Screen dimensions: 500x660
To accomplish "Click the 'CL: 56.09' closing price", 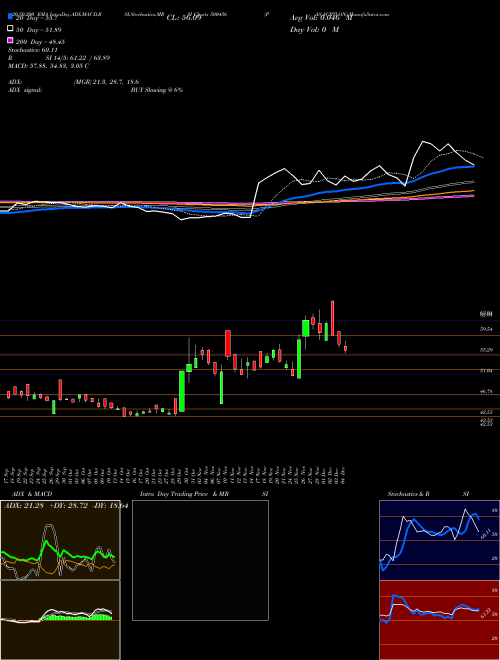I will (x=184, y=18).
